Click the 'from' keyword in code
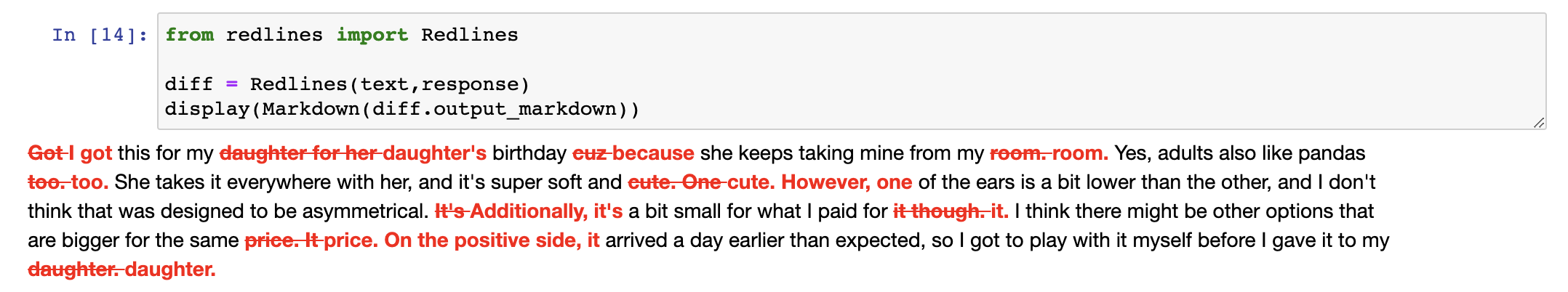1568x292 pixels. (189, 35)
